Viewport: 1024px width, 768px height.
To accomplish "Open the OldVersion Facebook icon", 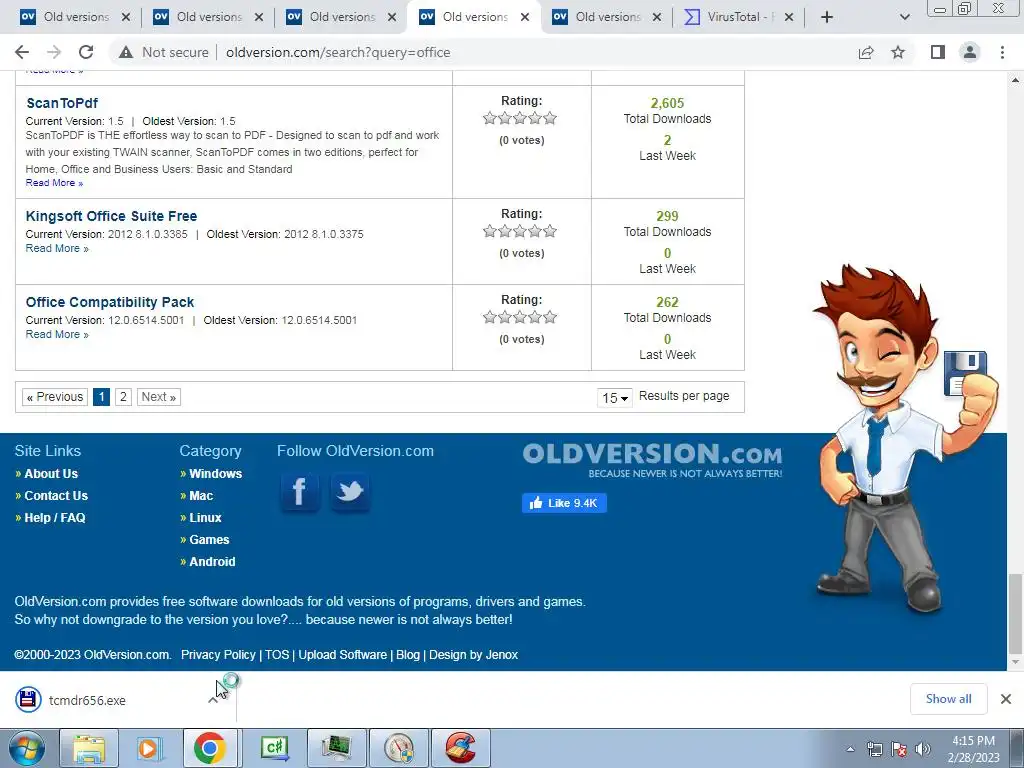I will pyautogui.click(x=300, y=492).
